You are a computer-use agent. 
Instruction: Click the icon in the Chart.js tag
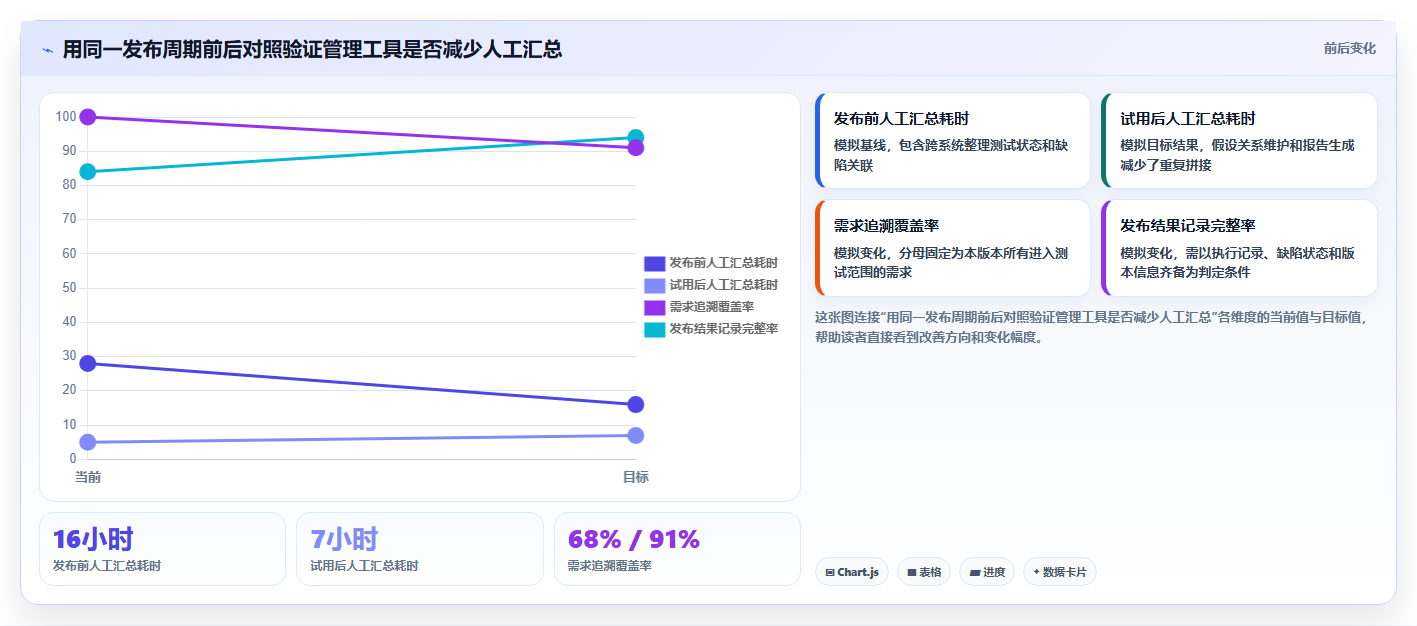830,573
